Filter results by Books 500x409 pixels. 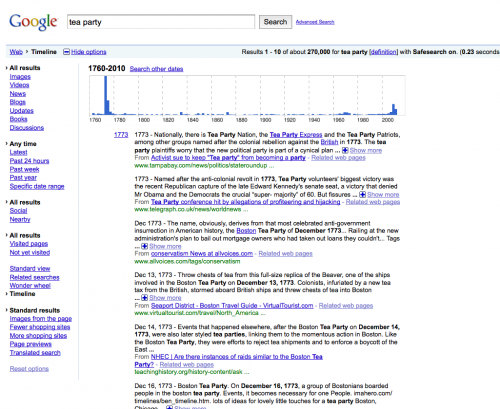point(18,119)
